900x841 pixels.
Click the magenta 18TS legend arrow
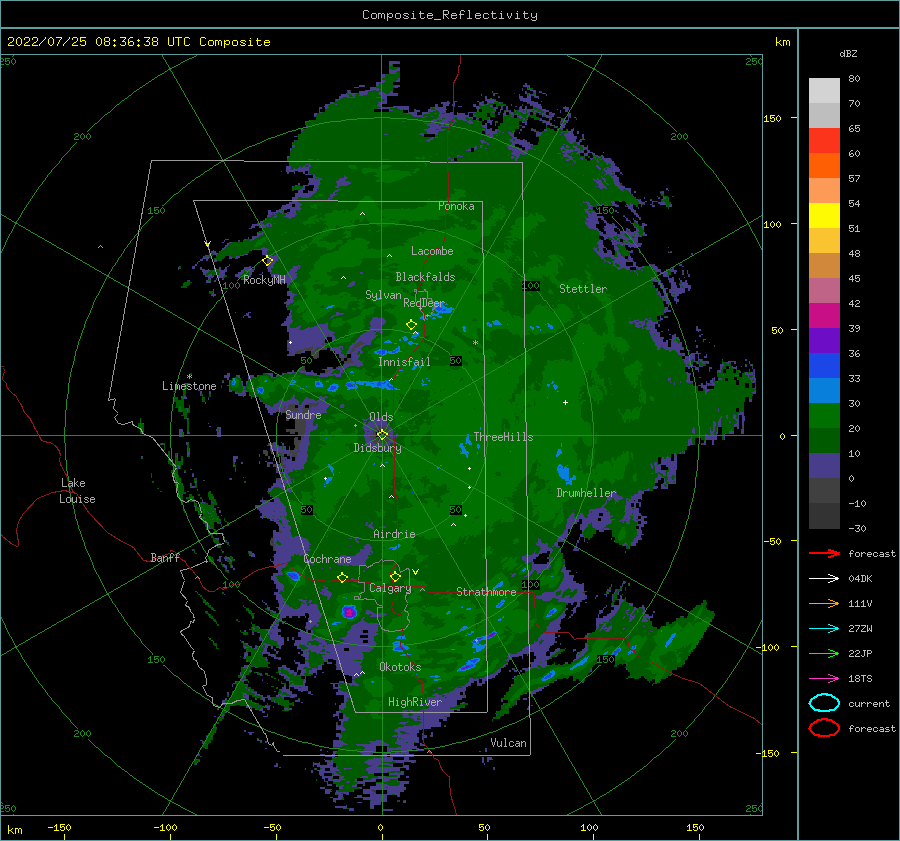[824, 679]
